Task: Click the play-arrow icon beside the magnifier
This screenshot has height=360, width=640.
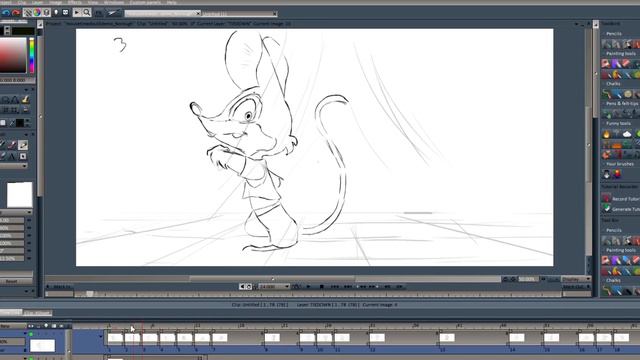Action: tap(76, 13)
